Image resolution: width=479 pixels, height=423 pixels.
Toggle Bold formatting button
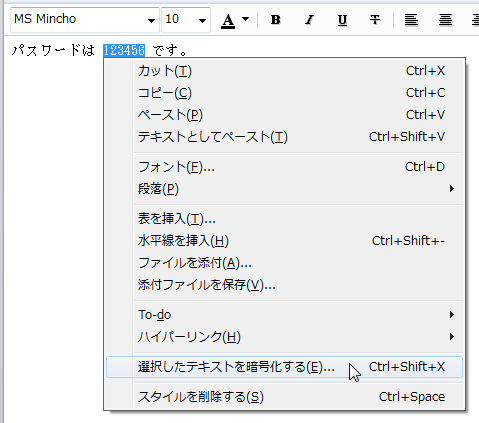coord(276,20)
